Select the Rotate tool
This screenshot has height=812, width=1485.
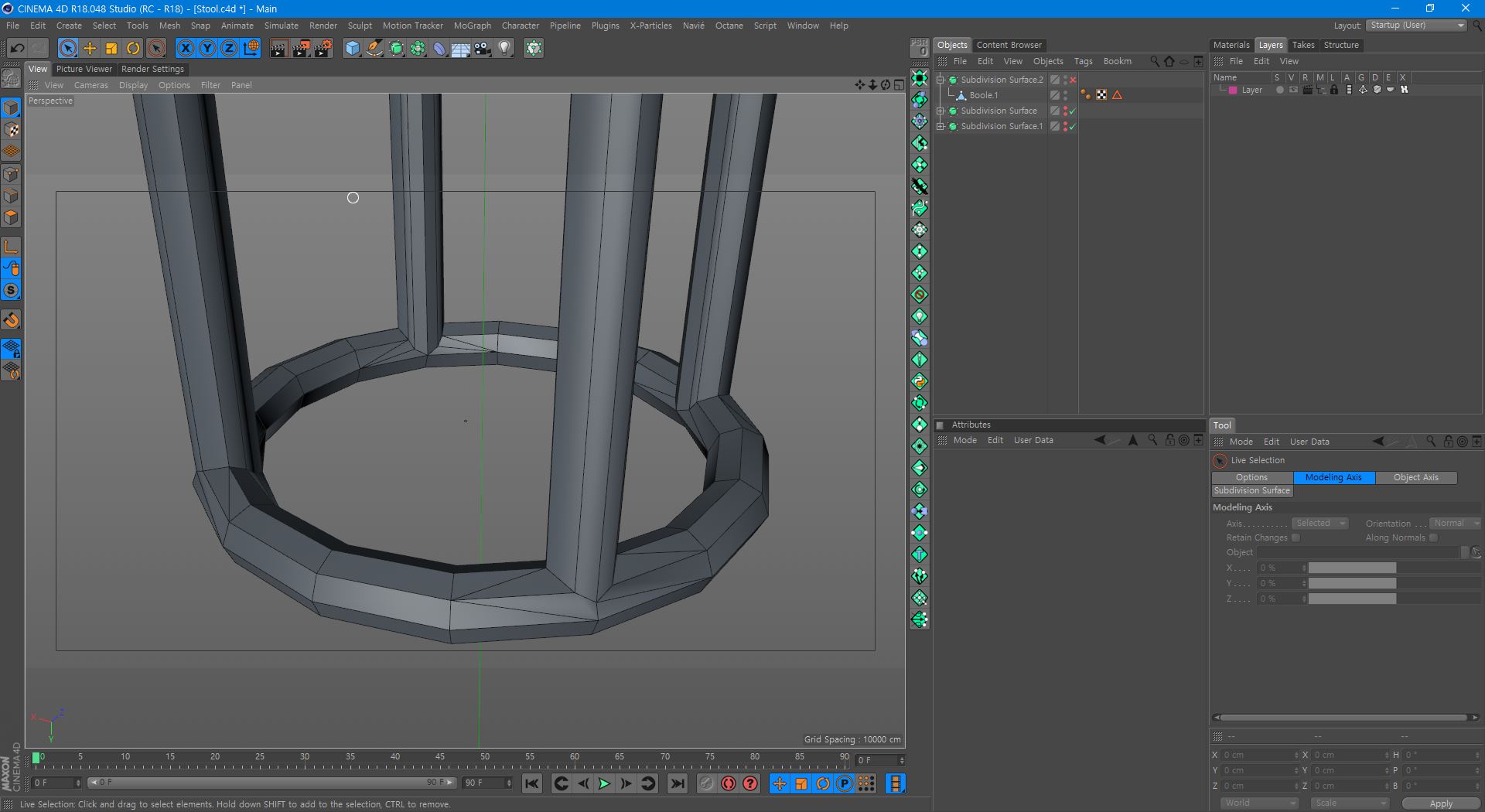[133, 48]
